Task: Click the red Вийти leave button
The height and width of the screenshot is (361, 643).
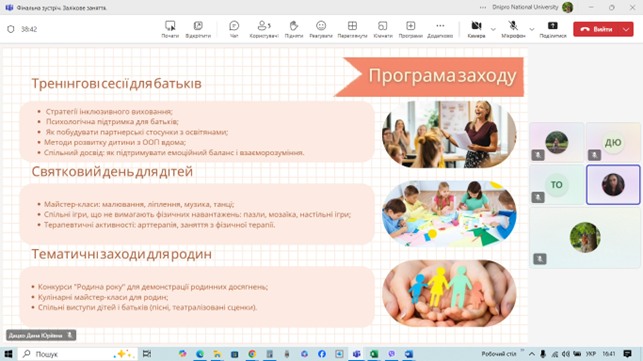Action: pyautogui.click(x=598, y=29)
